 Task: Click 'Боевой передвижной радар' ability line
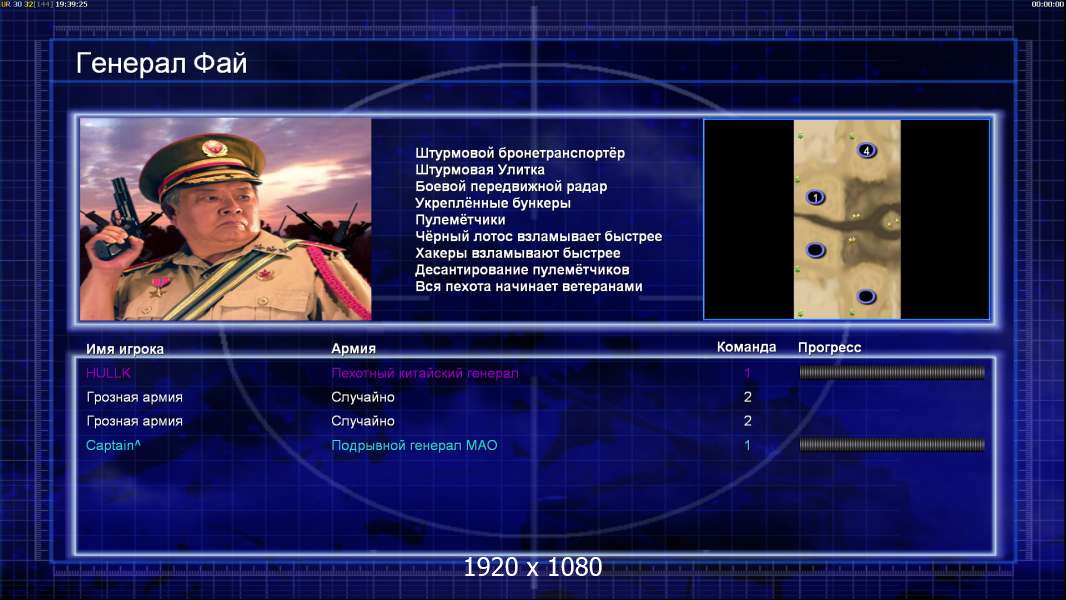point(511,186)
